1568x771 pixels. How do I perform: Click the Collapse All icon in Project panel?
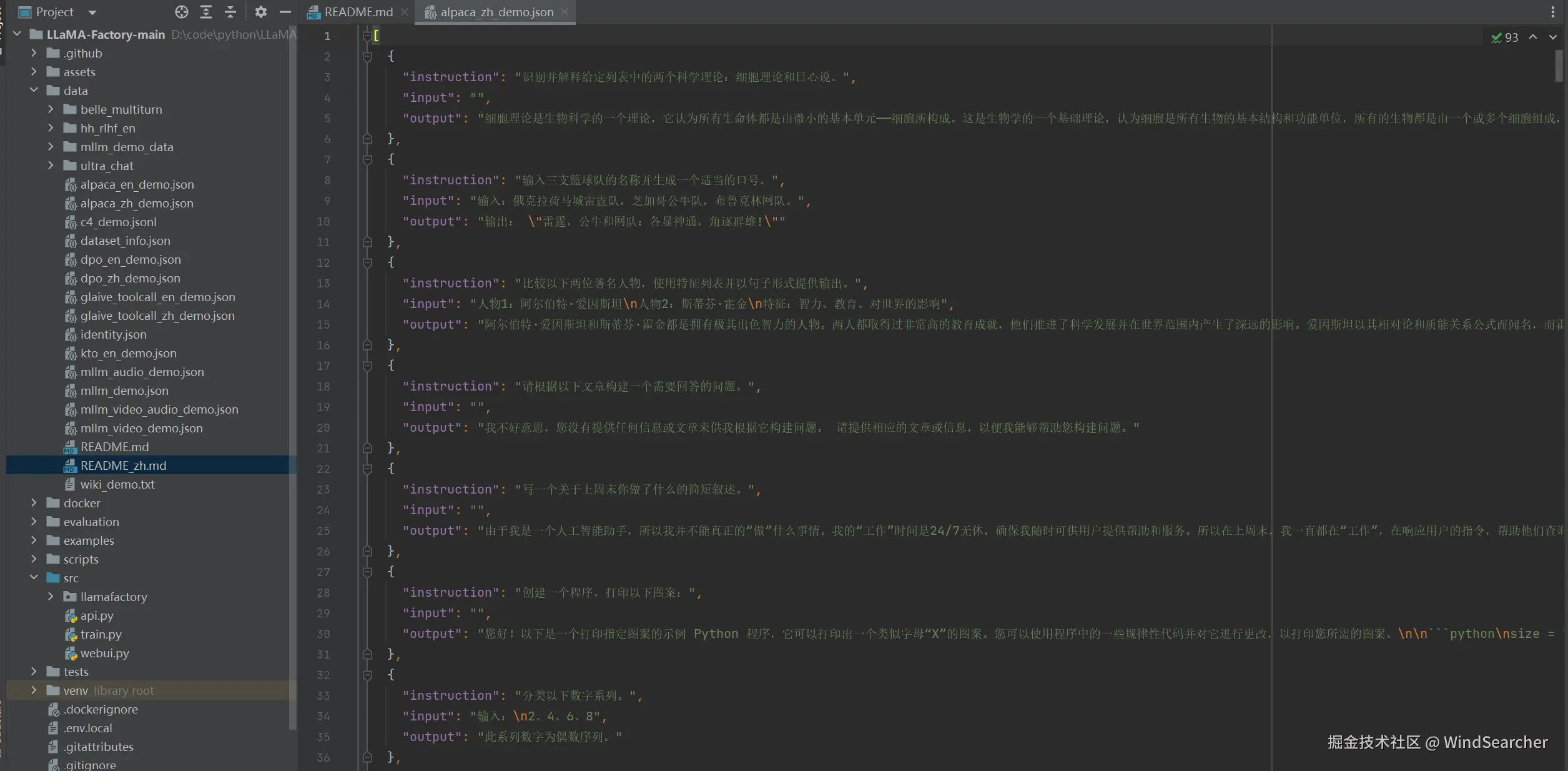coord(230,12)
